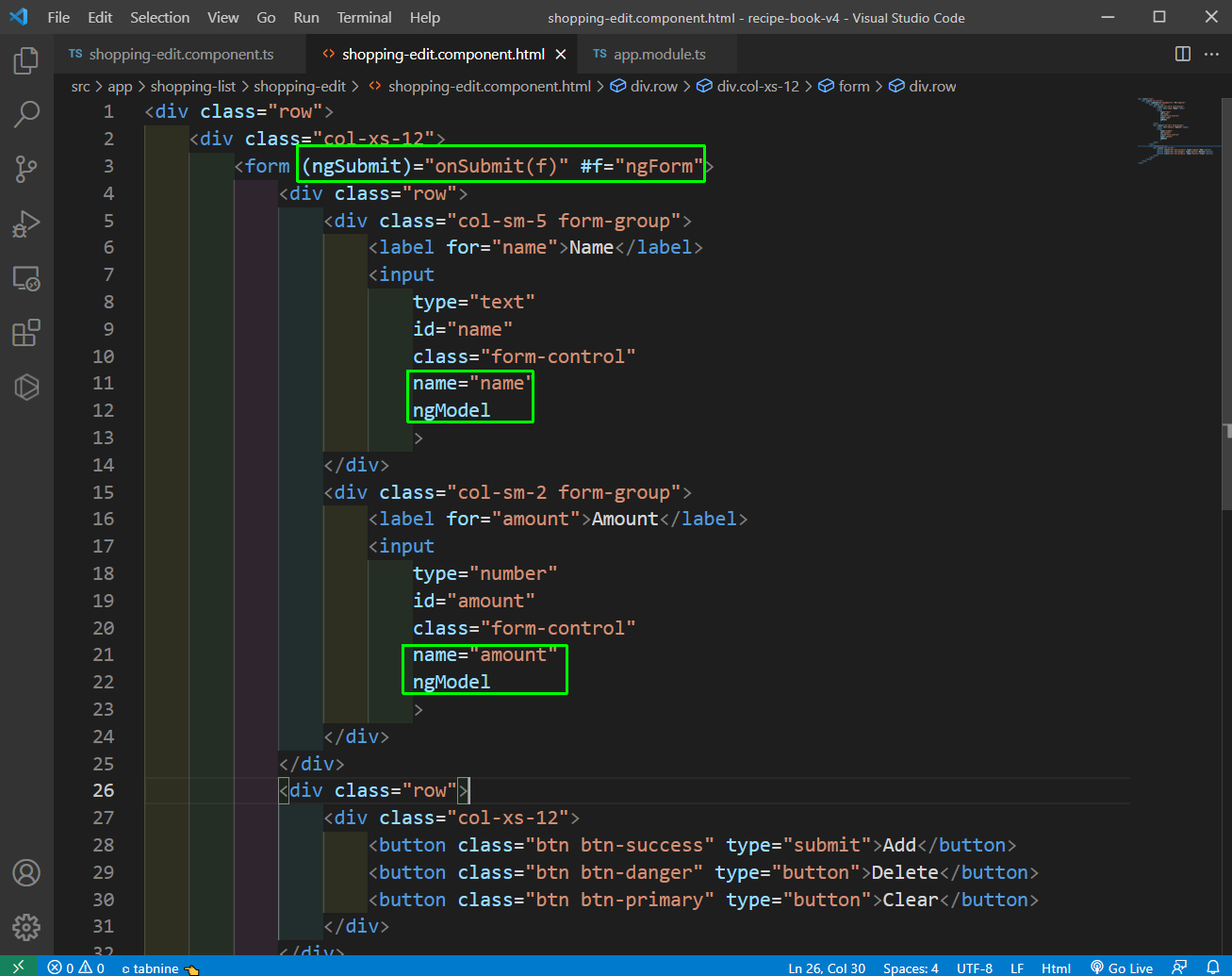The width and height of the screenshot is (1232, 976).
Task: Click label text Name on line 6
Action: 592,247
